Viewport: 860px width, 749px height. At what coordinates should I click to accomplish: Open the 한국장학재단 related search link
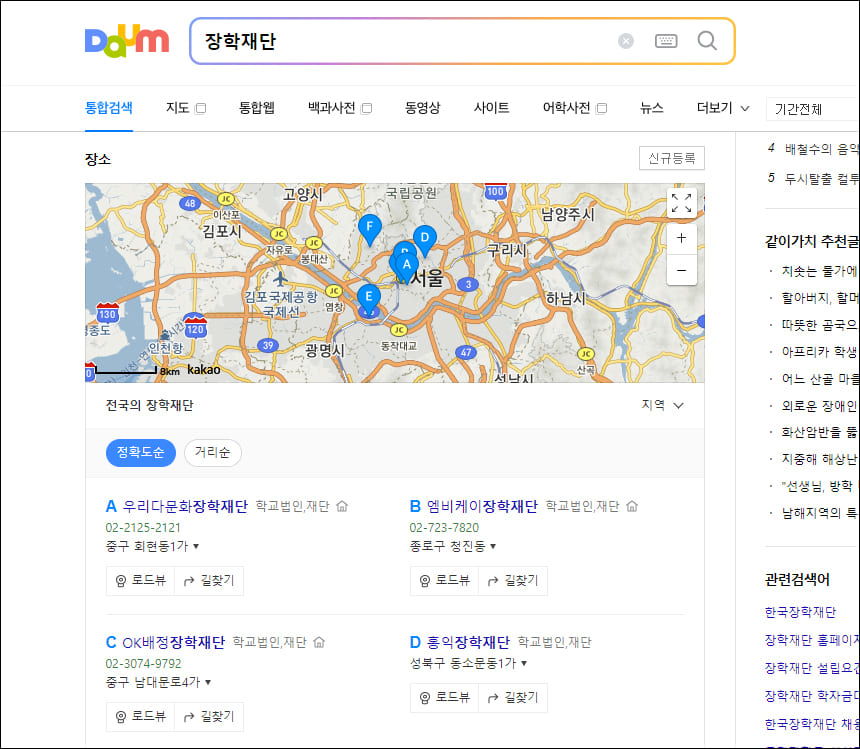click(800, 610)
